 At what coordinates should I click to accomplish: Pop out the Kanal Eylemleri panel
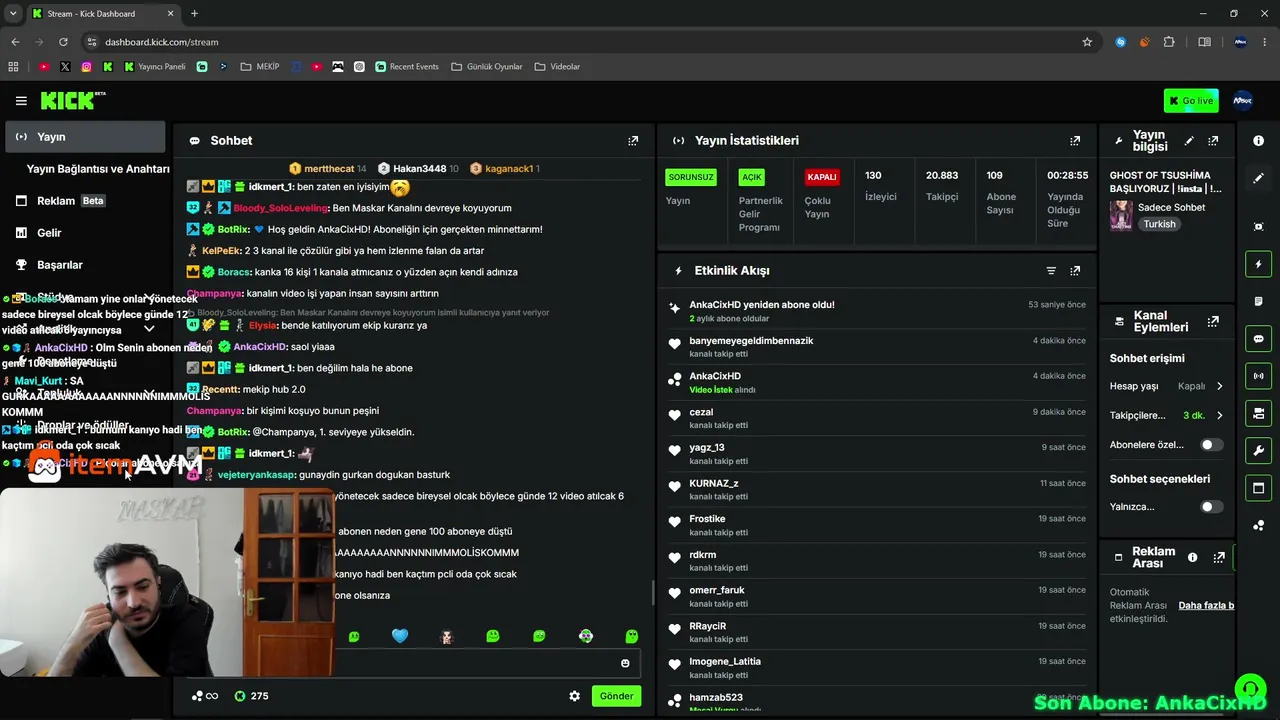click(1213, 322)
